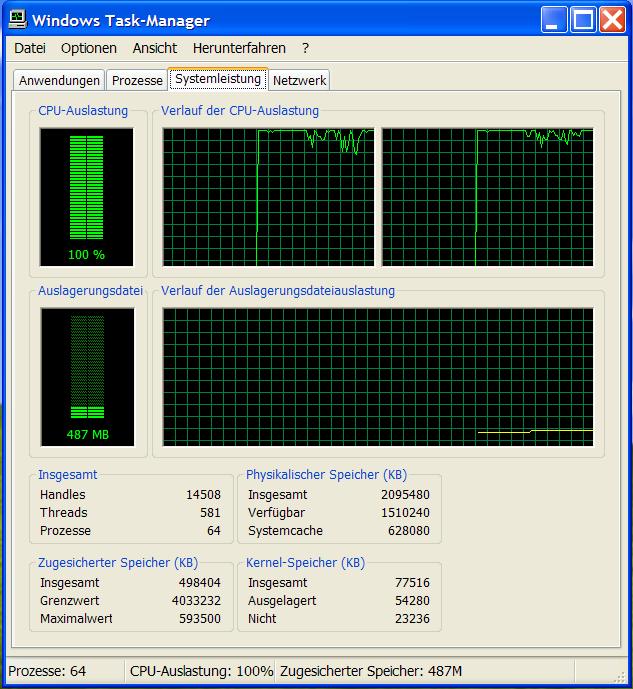The image size is (633, 689).
Task: Click the Nicht value 23236
Action: tap(412, 619)
